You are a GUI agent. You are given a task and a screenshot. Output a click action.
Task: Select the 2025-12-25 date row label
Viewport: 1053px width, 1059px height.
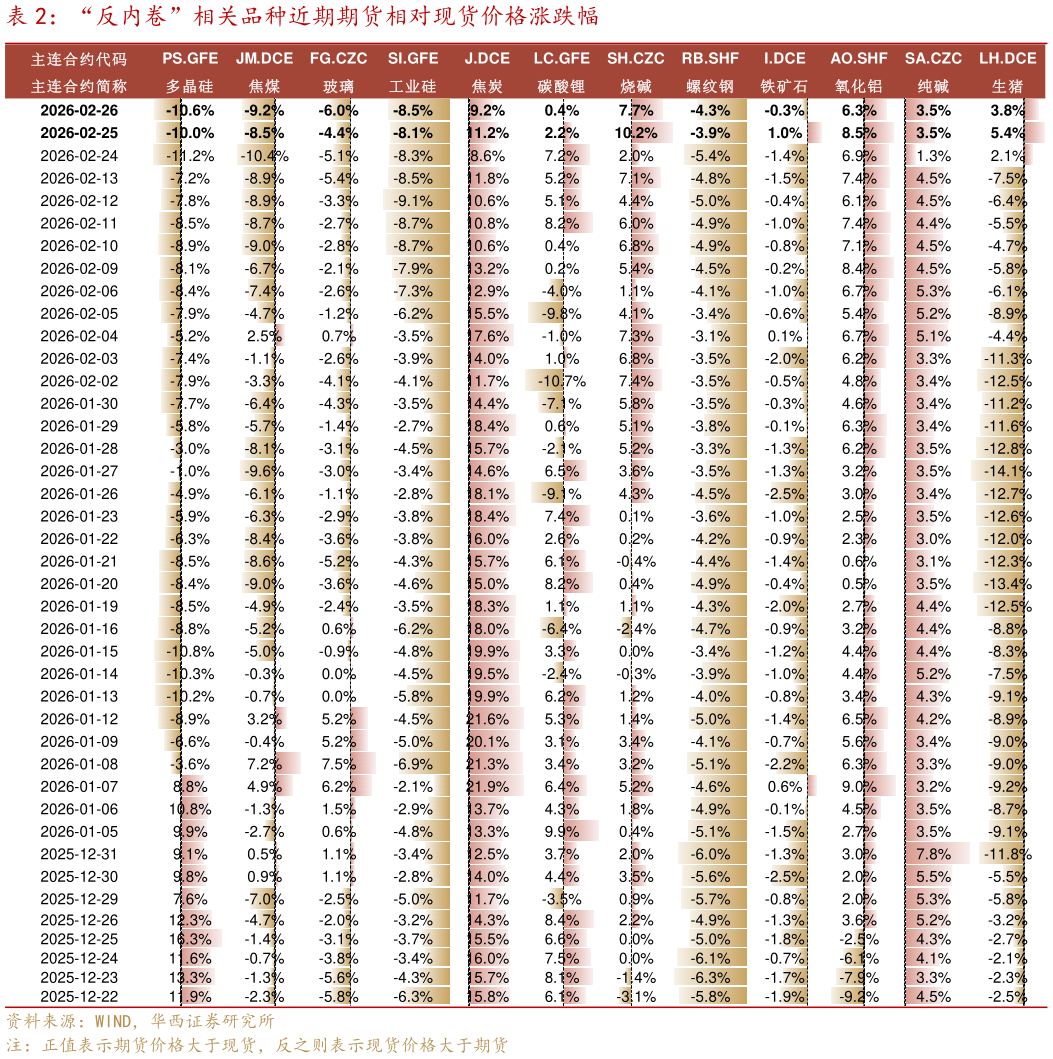(x=79, y=939)
